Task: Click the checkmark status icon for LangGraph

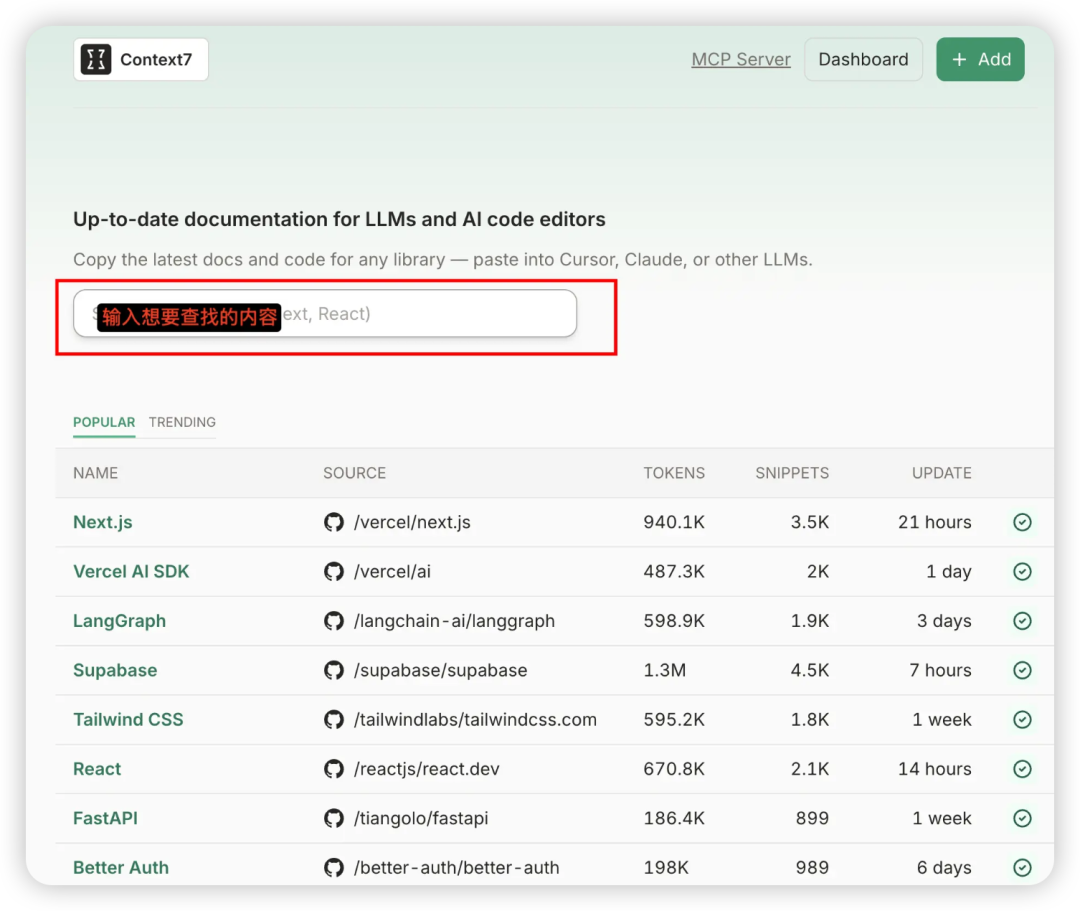Action: coord(1022,621)
